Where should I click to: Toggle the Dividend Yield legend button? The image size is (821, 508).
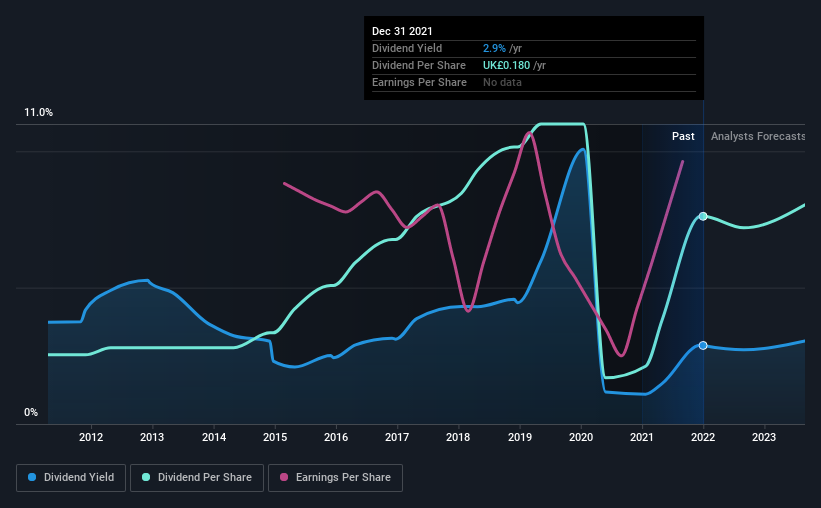pyautogui.click(x=71, y=478)
